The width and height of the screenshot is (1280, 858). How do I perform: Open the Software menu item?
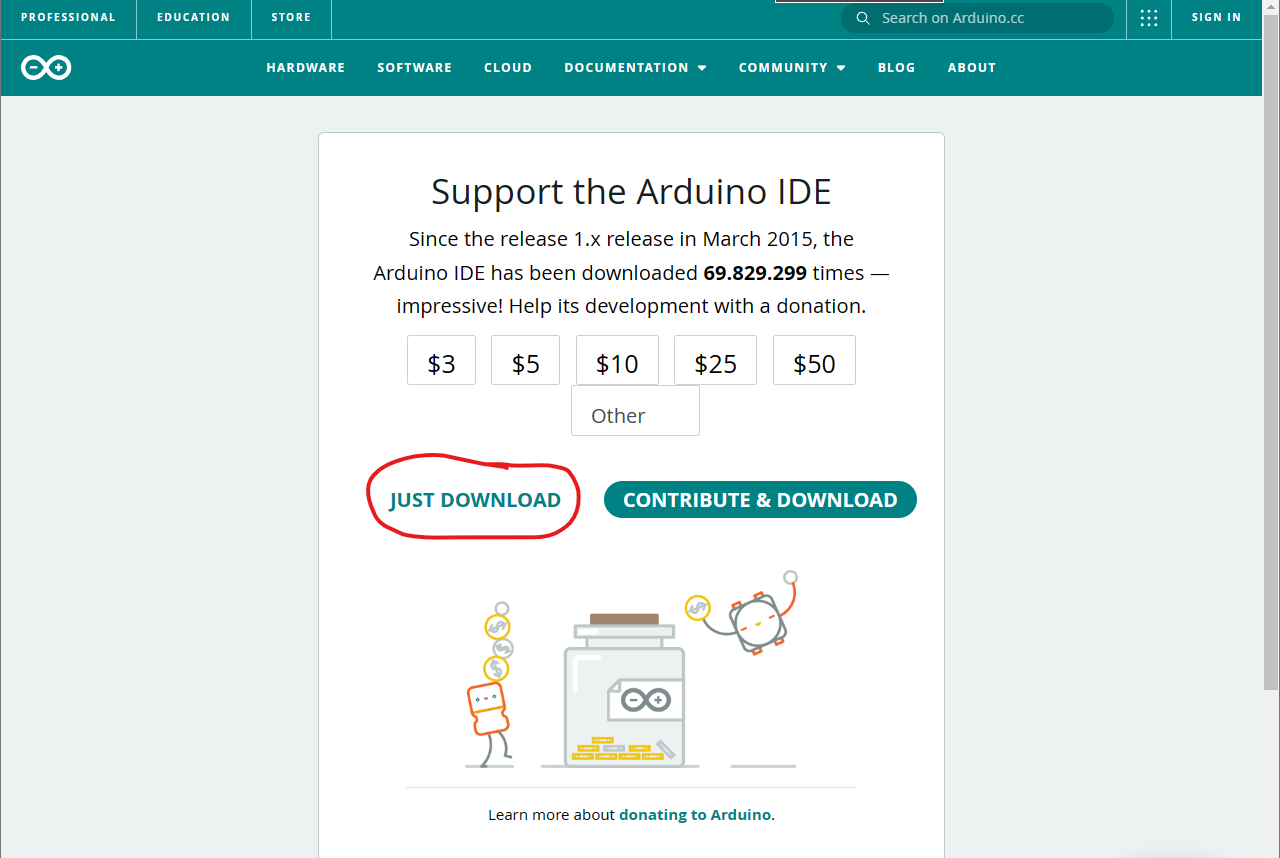click(x=414, y=68)
